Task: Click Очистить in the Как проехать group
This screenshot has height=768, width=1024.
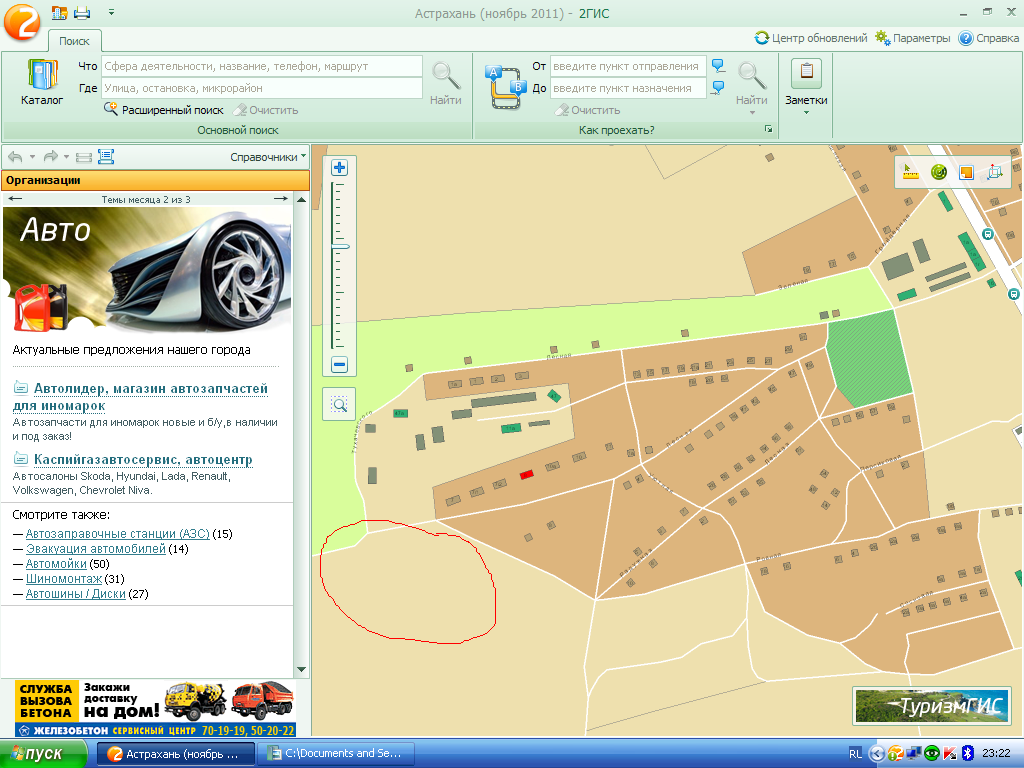Action: pyautogui.click(x=588, y=110)
